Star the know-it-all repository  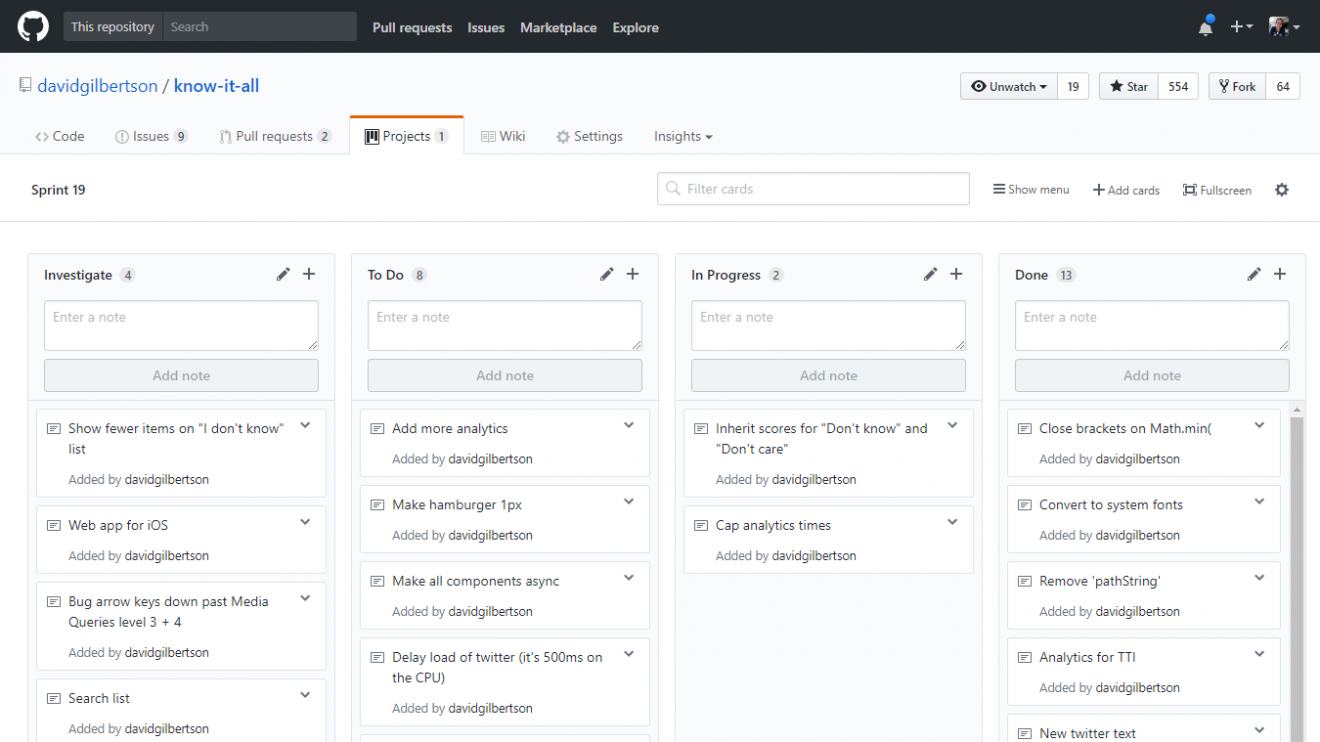click(1129, 87)
